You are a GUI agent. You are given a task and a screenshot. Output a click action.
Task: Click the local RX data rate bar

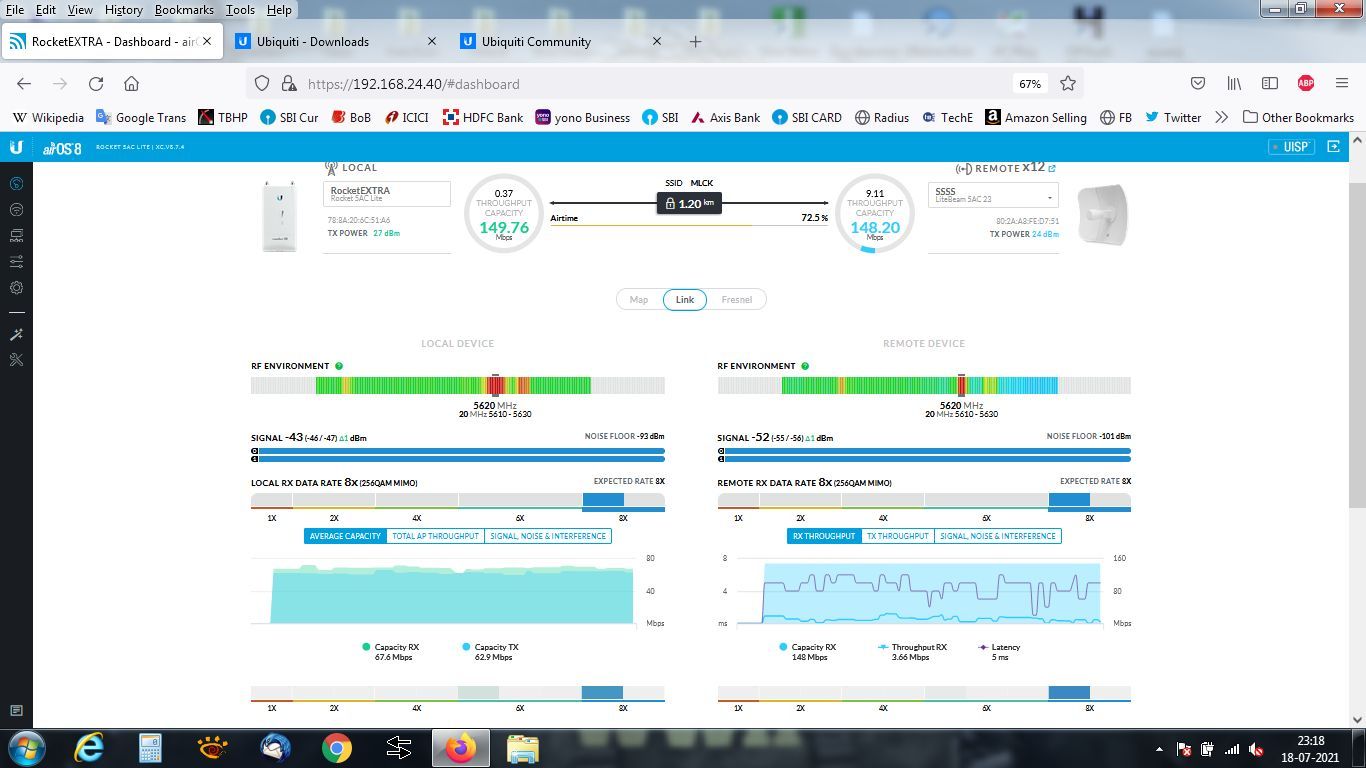tap(457, 502)
